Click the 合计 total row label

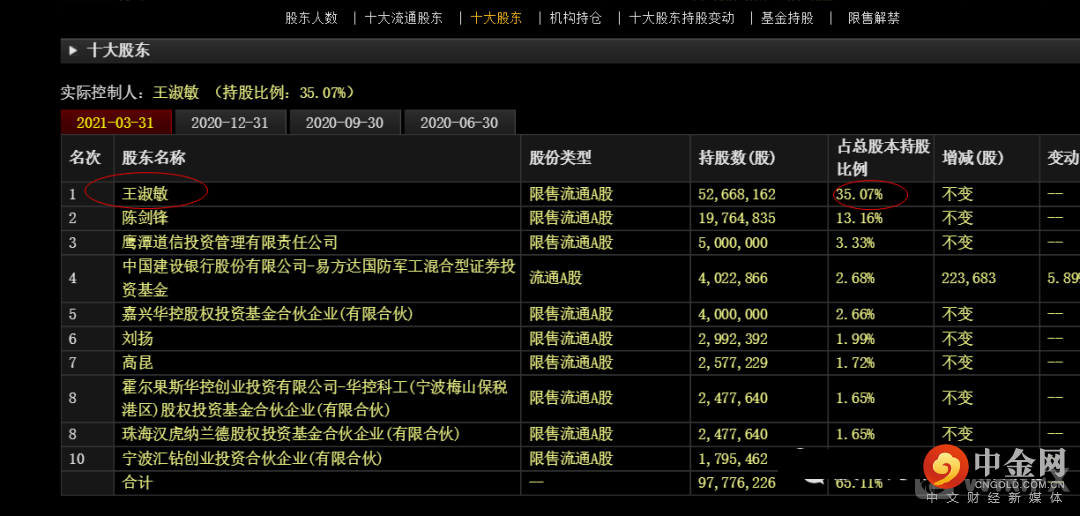click(137, 482)
